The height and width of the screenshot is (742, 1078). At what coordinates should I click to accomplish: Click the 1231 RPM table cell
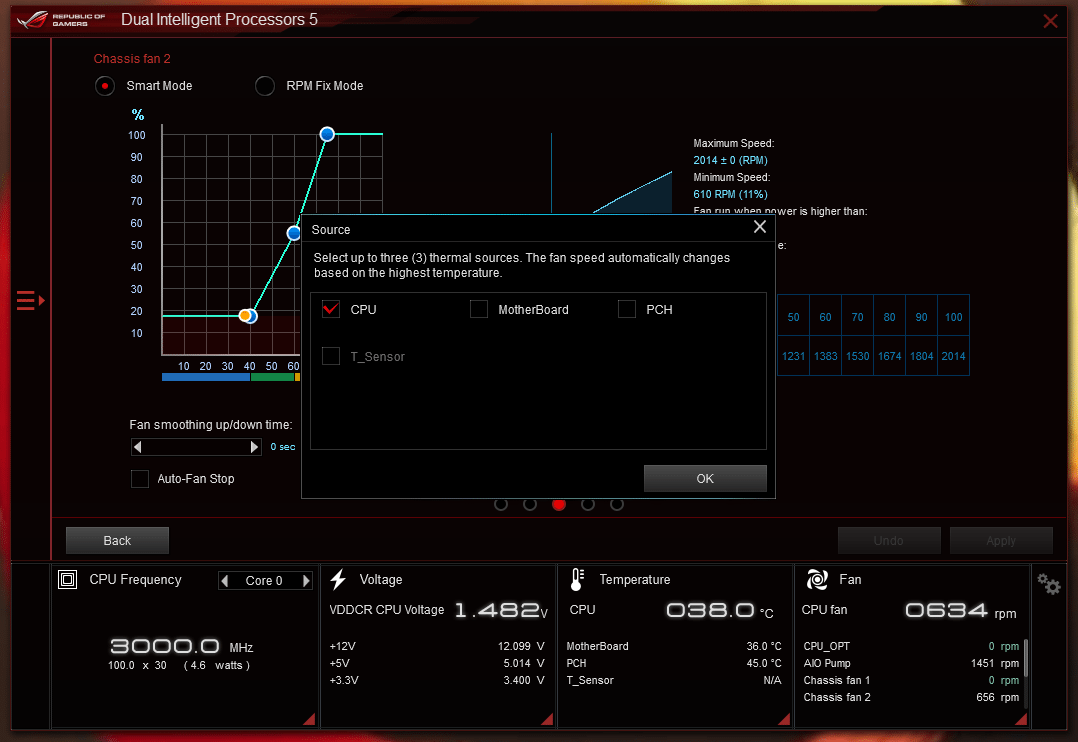793,356
